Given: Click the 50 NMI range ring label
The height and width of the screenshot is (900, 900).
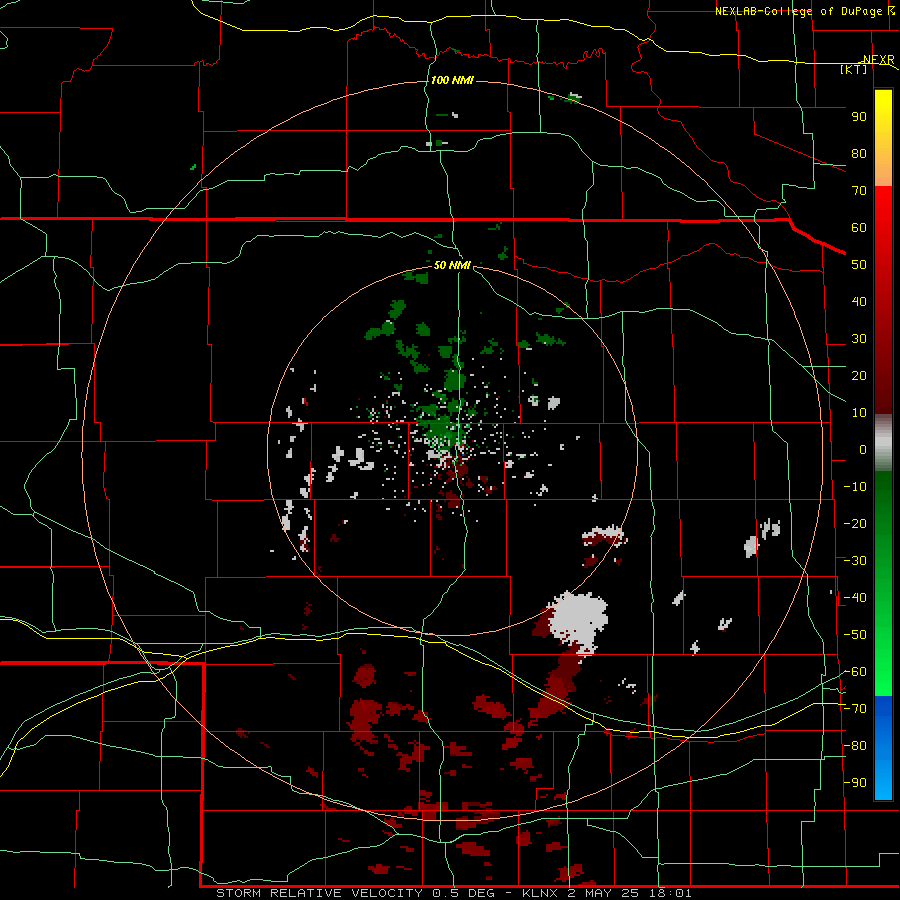Looking at the screenshot, I should 452,265.
